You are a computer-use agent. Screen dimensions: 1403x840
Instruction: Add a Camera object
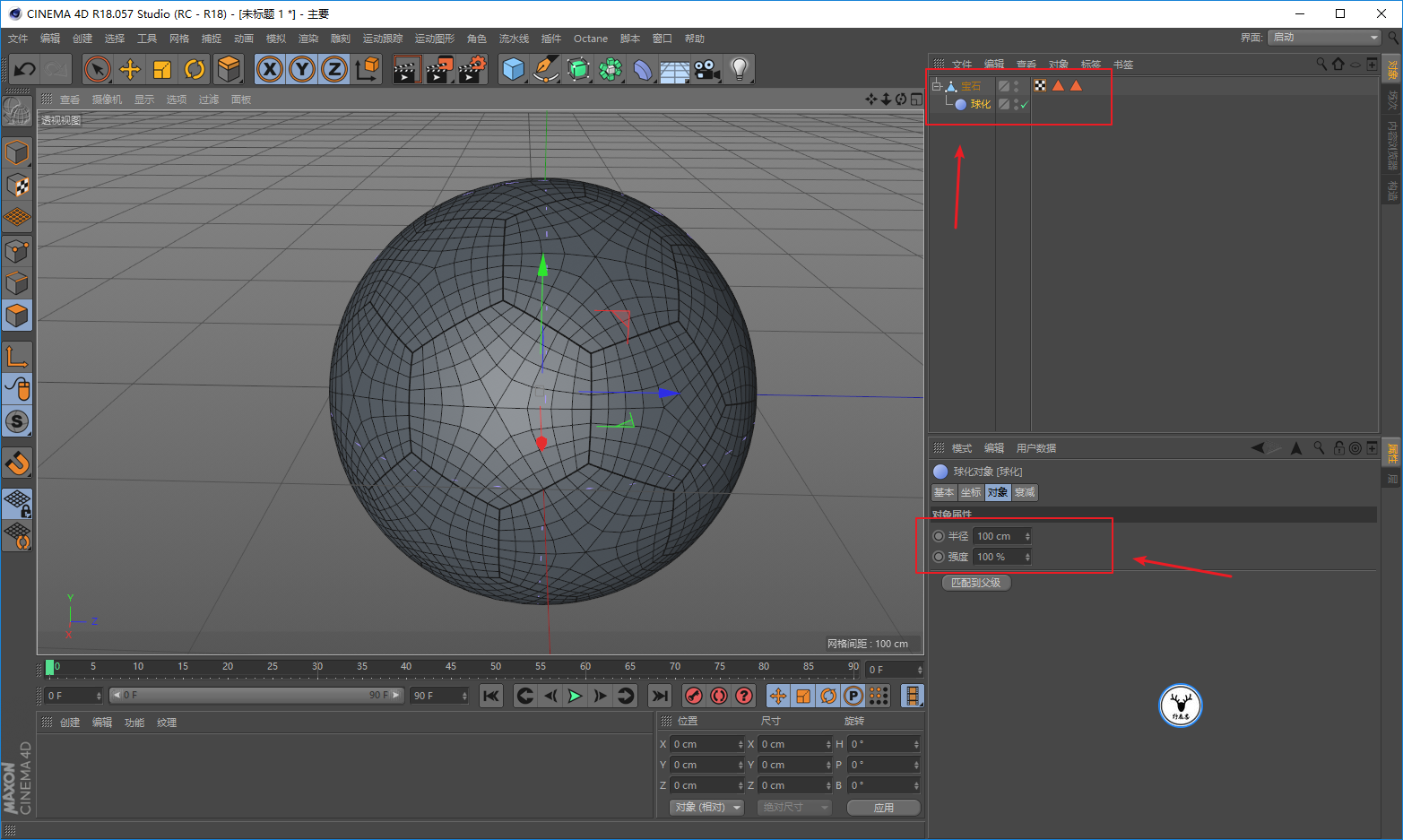pyautogui.click(x=707, y=69)
